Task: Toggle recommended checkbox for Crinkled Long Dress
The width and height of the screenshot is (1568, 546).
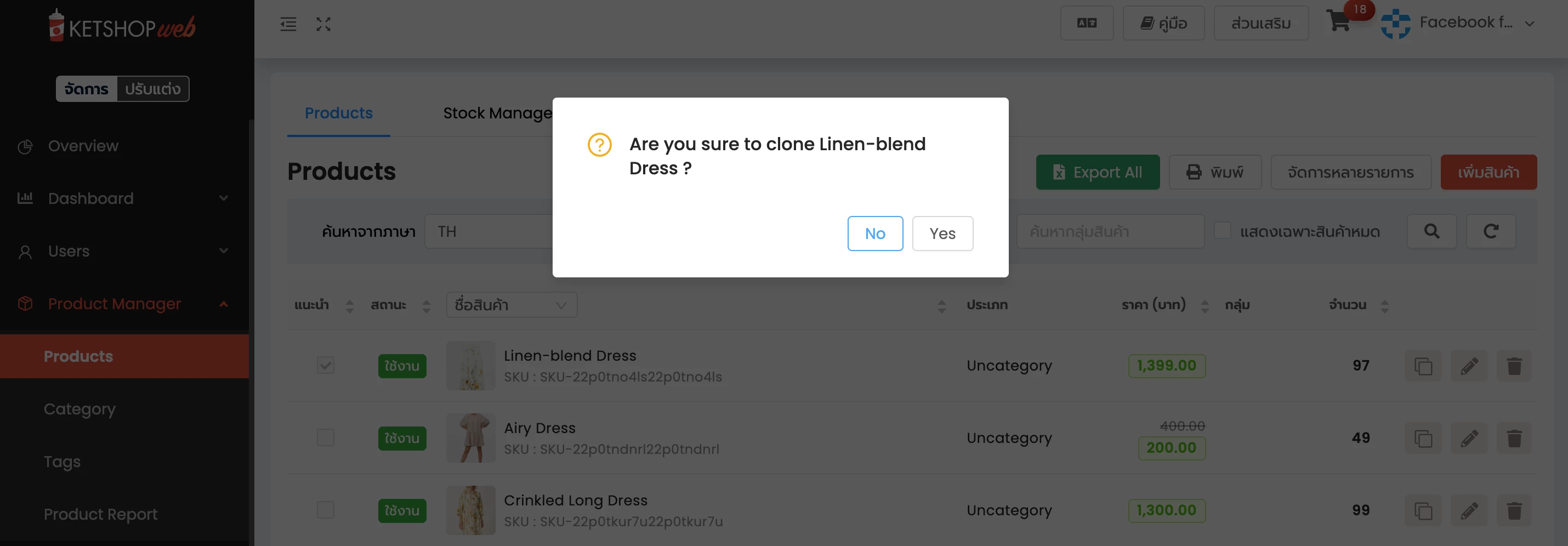Action: click(326, 510)
